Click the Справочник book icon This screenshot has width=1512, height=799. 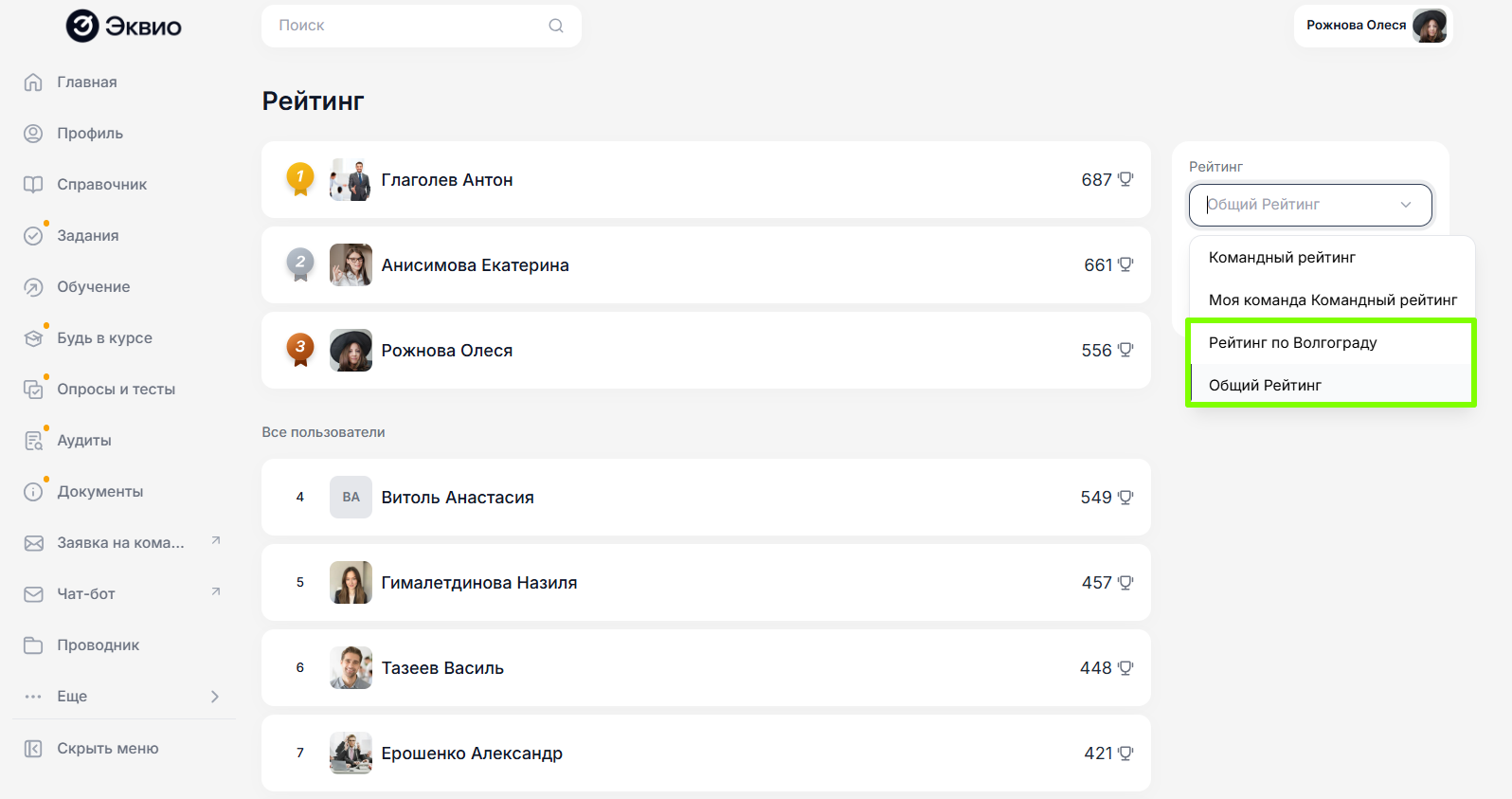[33, 185]
